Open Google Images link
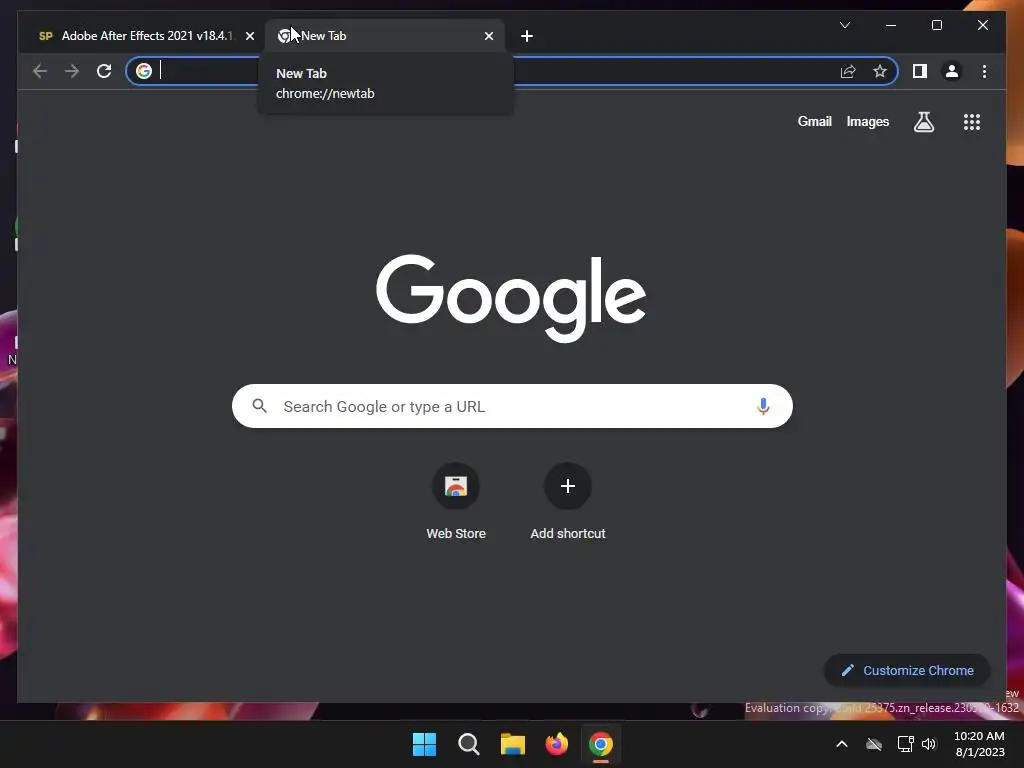 click(x=867, y=121)
